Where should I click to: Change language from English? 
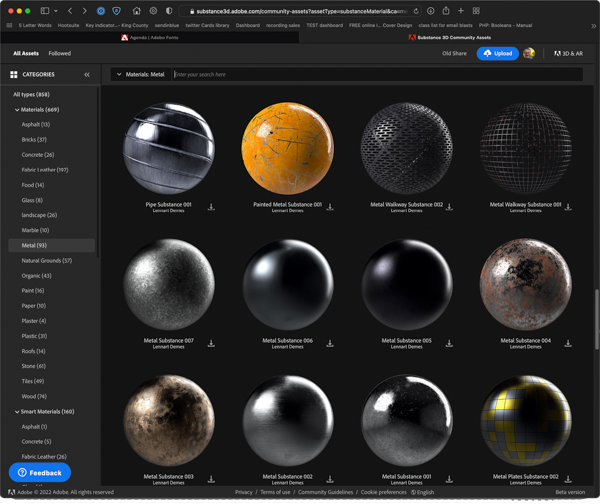(422, 492)
